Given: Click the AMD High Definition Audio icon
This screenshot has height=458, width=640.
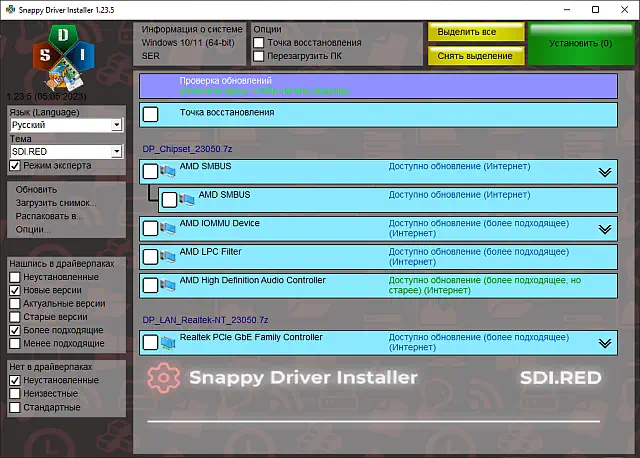Looking at the screenshot, I should coord(168,285).
